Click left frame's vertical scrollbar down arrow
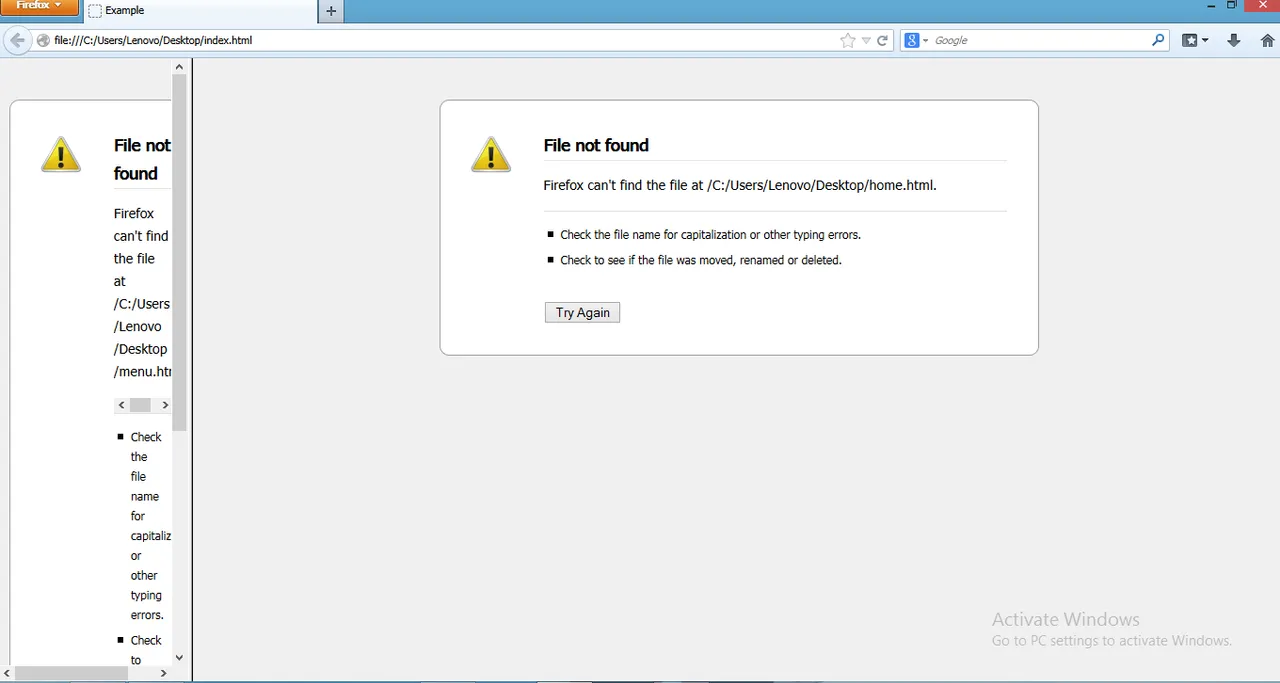Screen dimensions: 1280x683 (179, 657)
